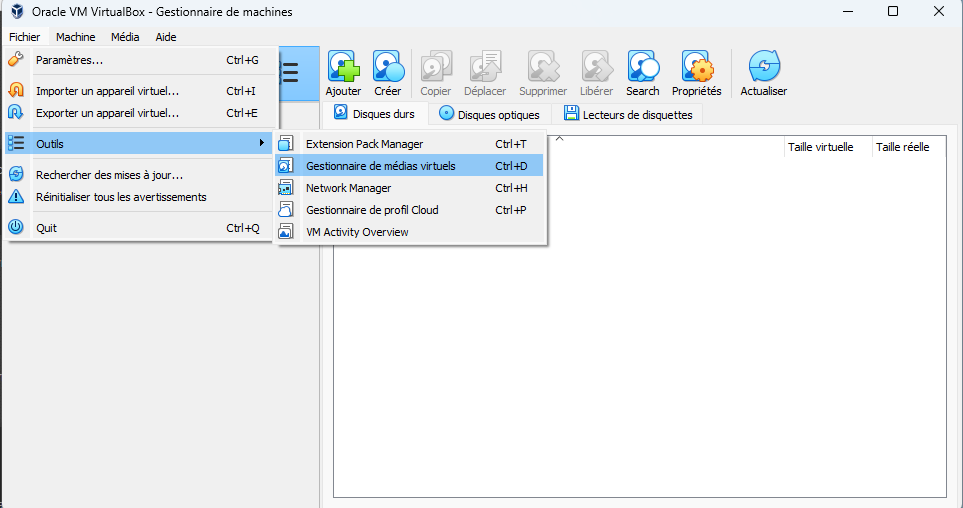Click the power icon beside Quit
Viewport: 963px width, 508px height.
tap(16, 227)
